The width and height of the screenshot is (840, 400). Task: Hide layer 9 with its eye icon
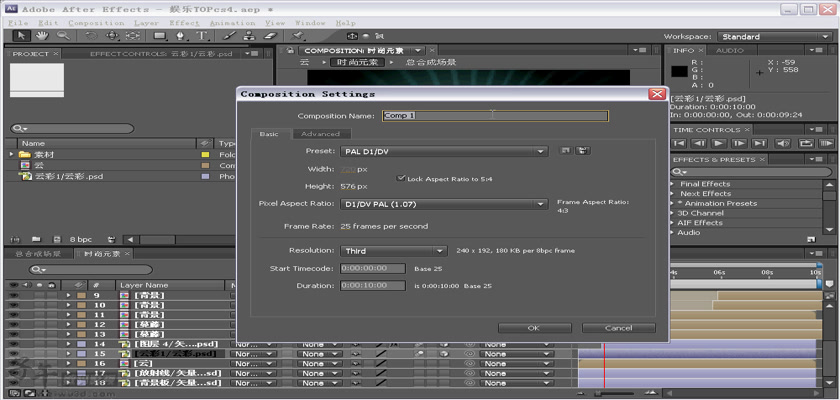pyautogui.click(x=13, y=295)
